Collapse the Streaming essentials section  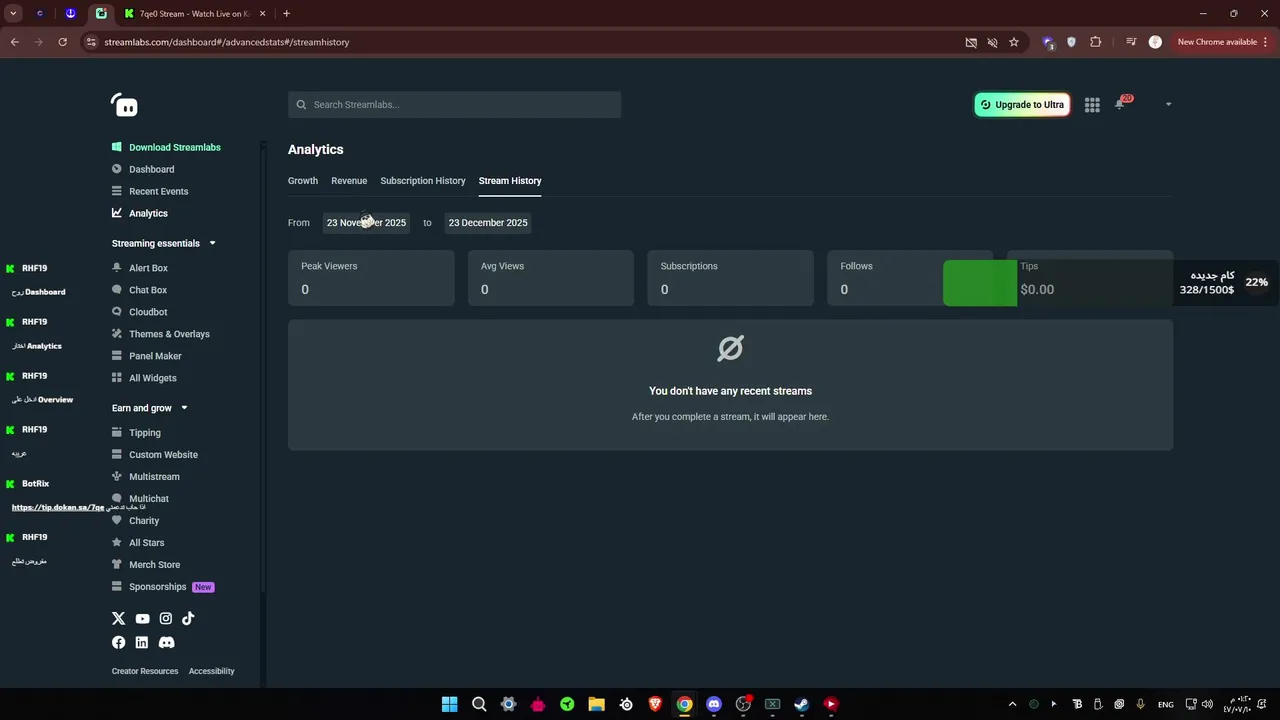pyautogui.click(x=212, y=243)
